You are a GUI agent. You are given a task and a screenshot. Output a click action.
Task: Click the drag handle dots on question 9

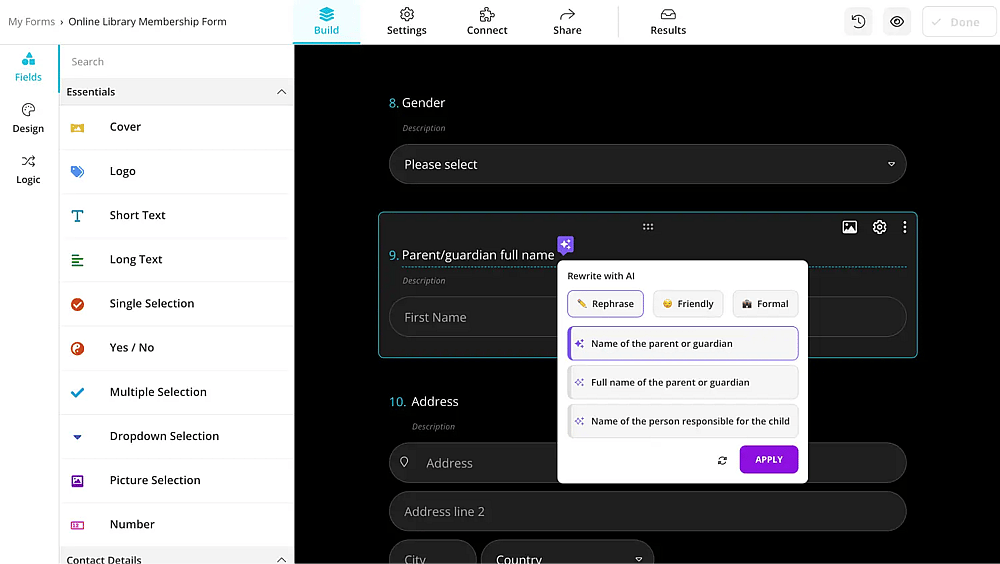(648, 226)
